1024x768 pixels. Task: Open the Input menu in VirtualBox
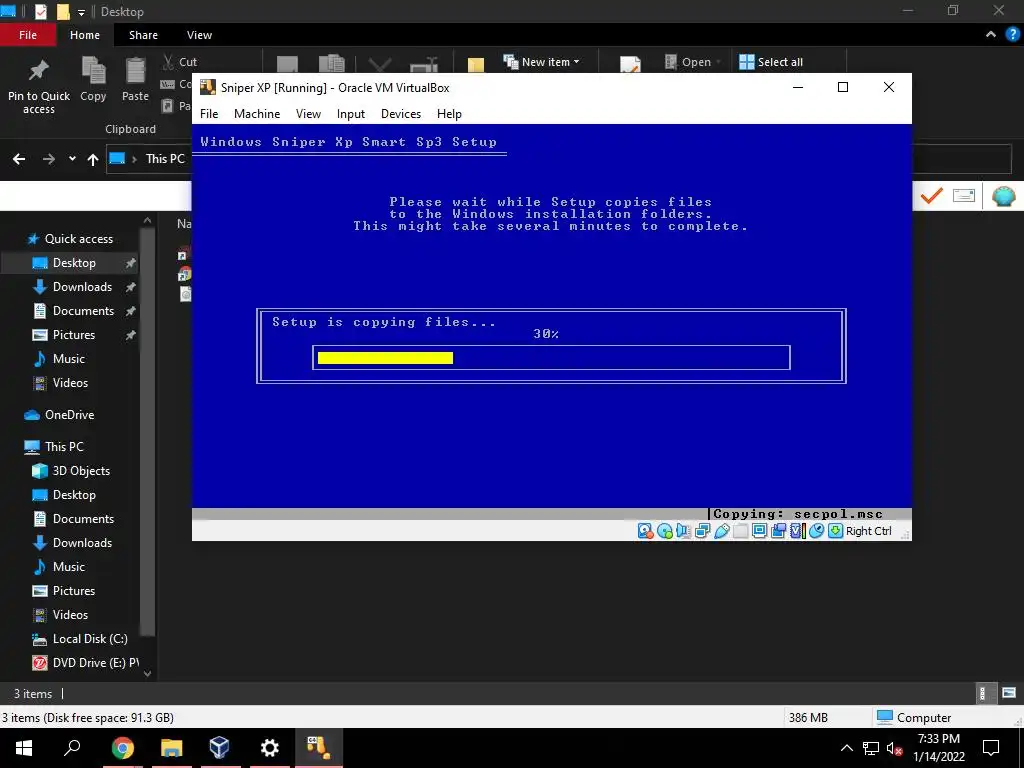click(x=351, y=114)
